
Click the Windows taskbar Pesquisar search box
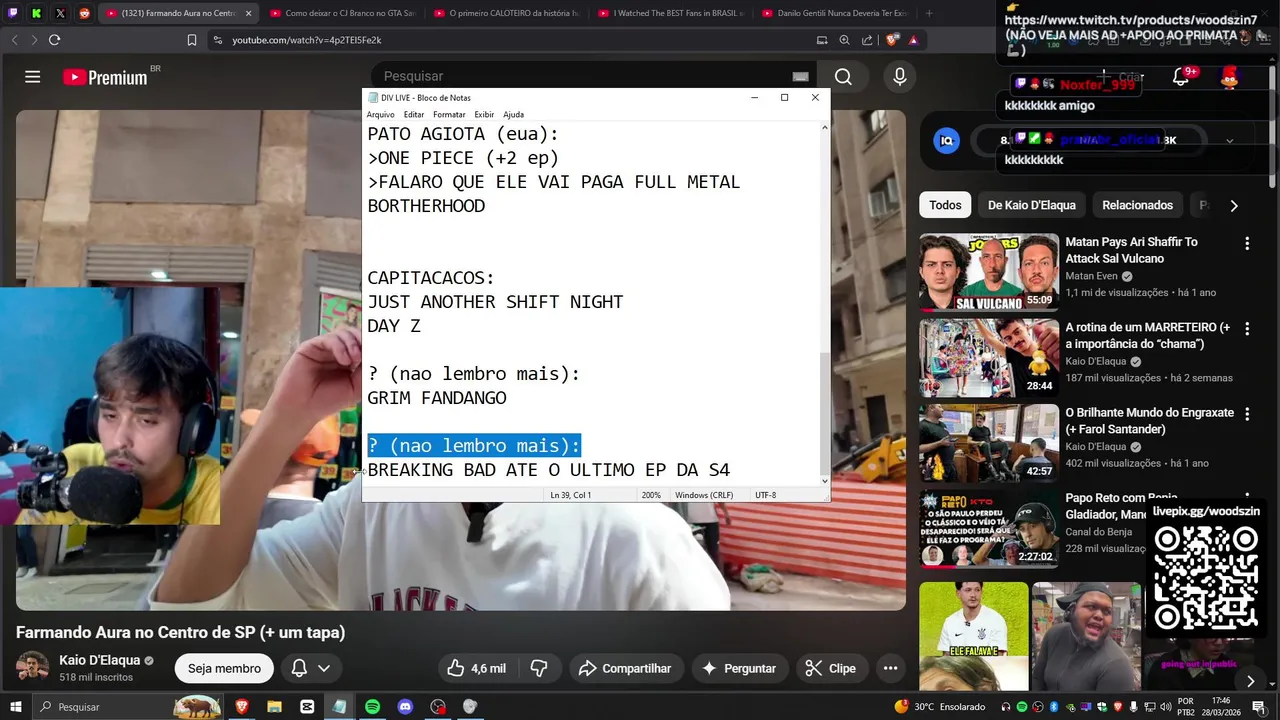128,707
